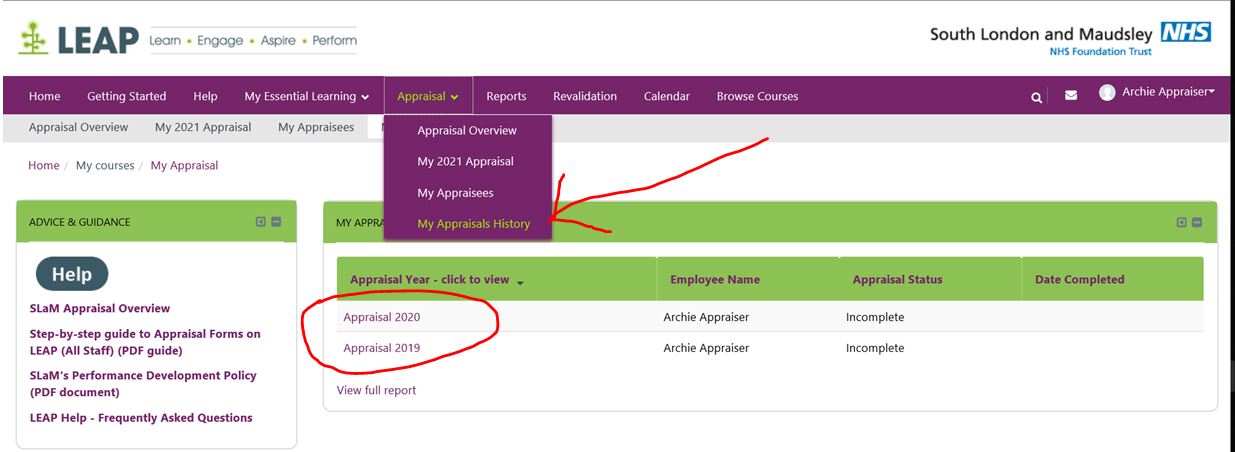The height and width of the screenshot is (452, 1235).
Task: Open Getting Started in the navigation bar
Action: pyautogui.click(x=126, y=96)
